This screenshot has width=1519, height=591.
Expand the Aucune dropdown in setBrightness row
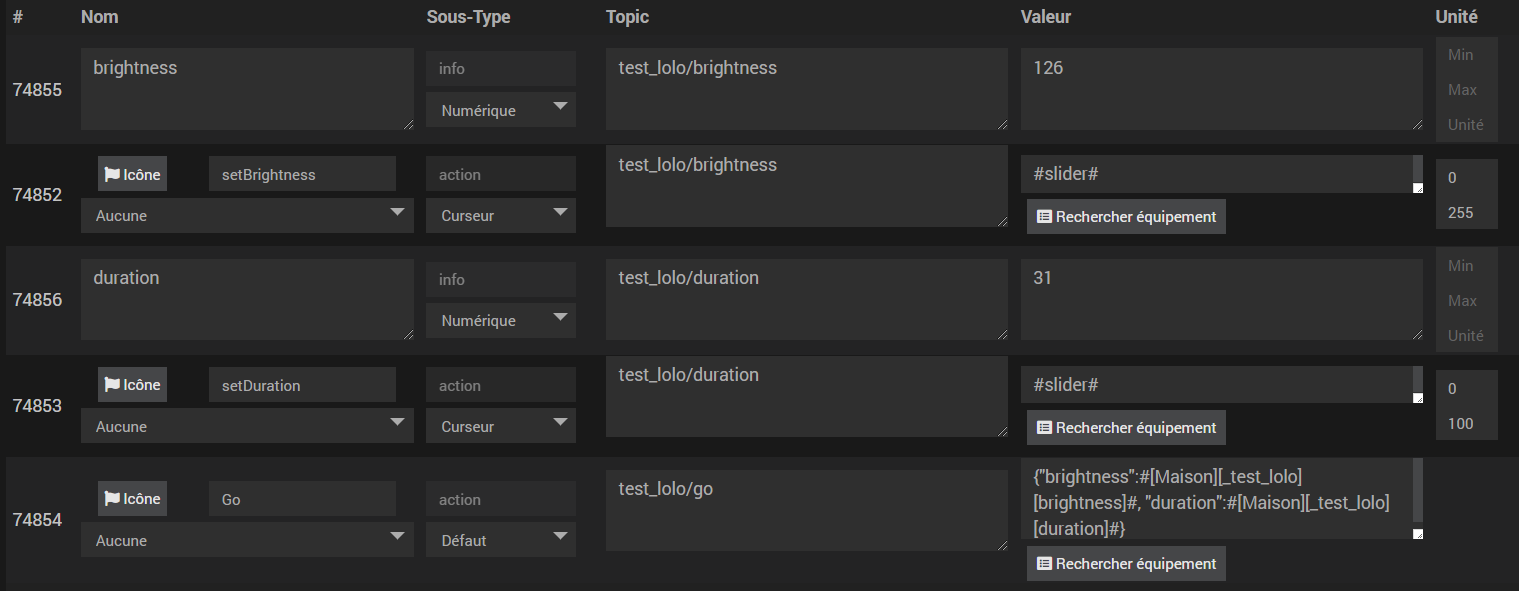click(x=247, y=215)
